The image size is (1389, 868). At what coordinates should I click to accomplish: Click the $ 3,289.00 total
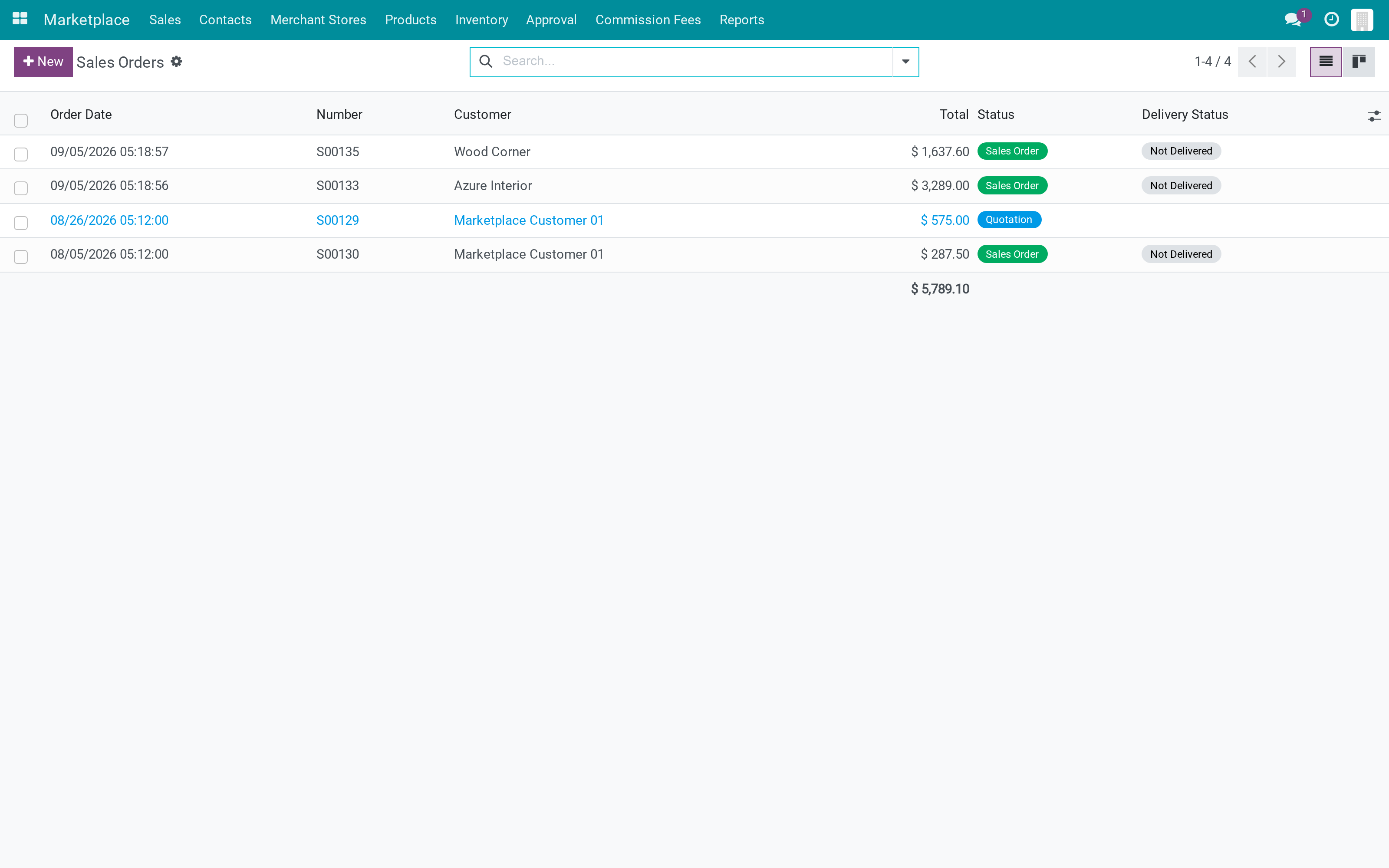click(x=940, y=185)
